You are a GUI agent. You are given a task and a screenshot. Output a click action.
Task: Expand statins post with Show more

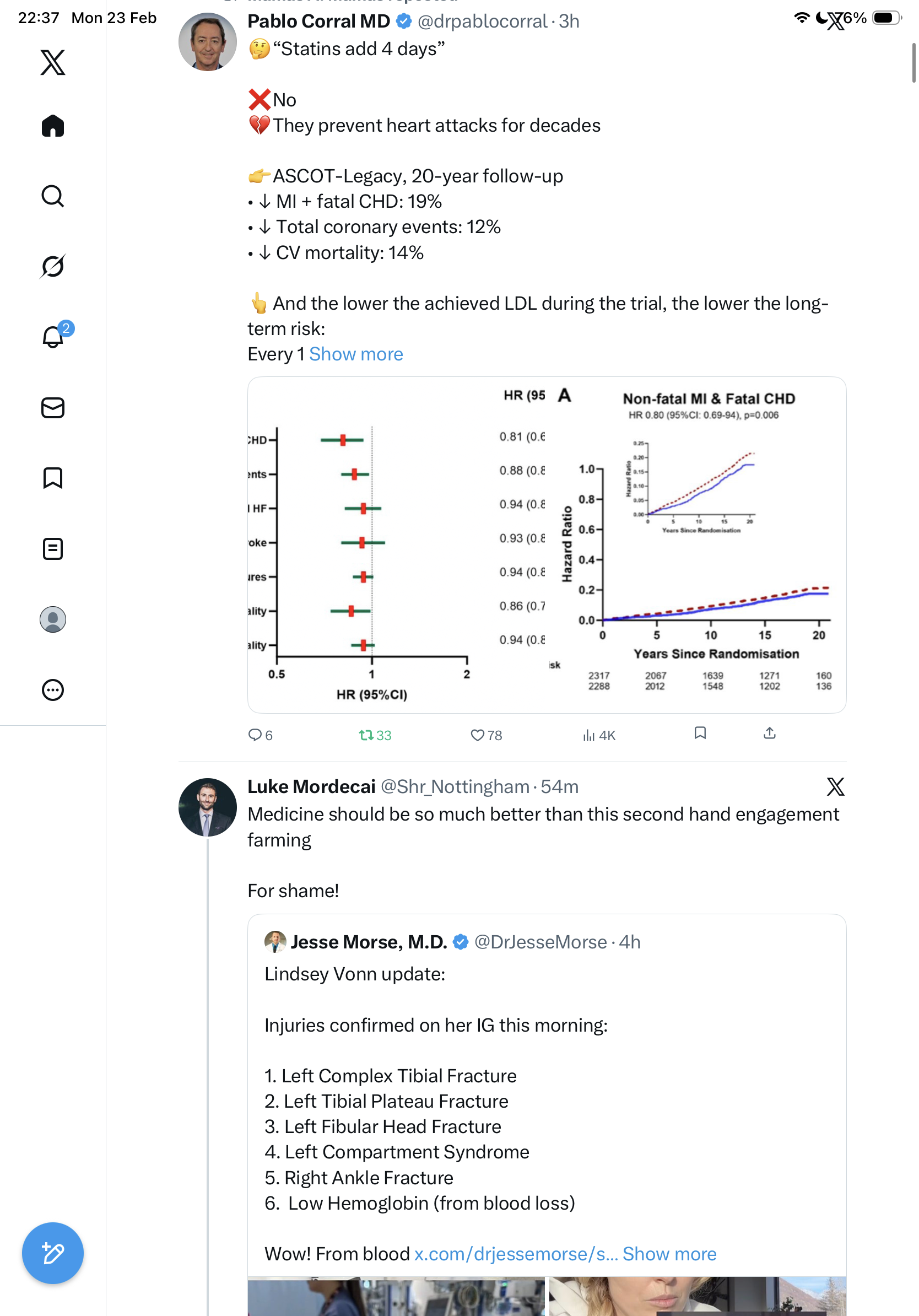click(356, 354)
